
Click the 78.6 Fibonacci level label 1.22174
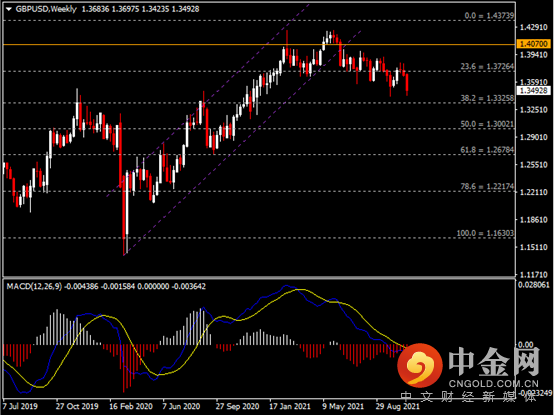[x=487, y=186]
